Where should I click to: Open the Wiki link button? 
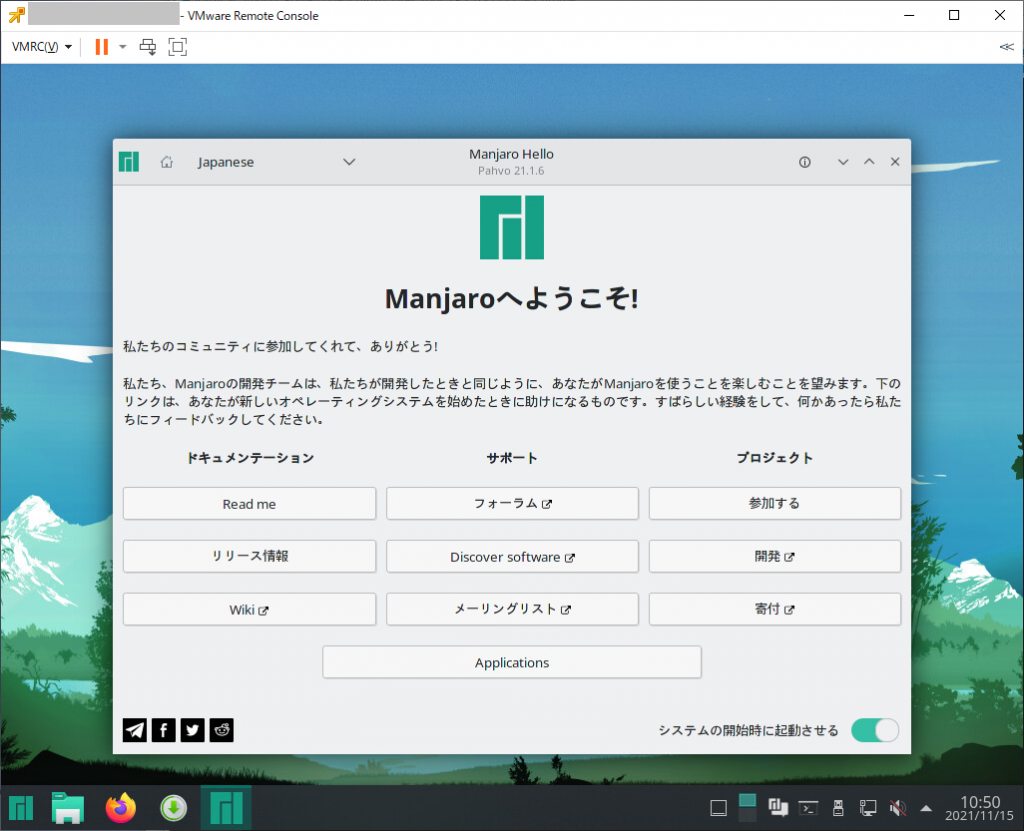click(x=249, y=610)
